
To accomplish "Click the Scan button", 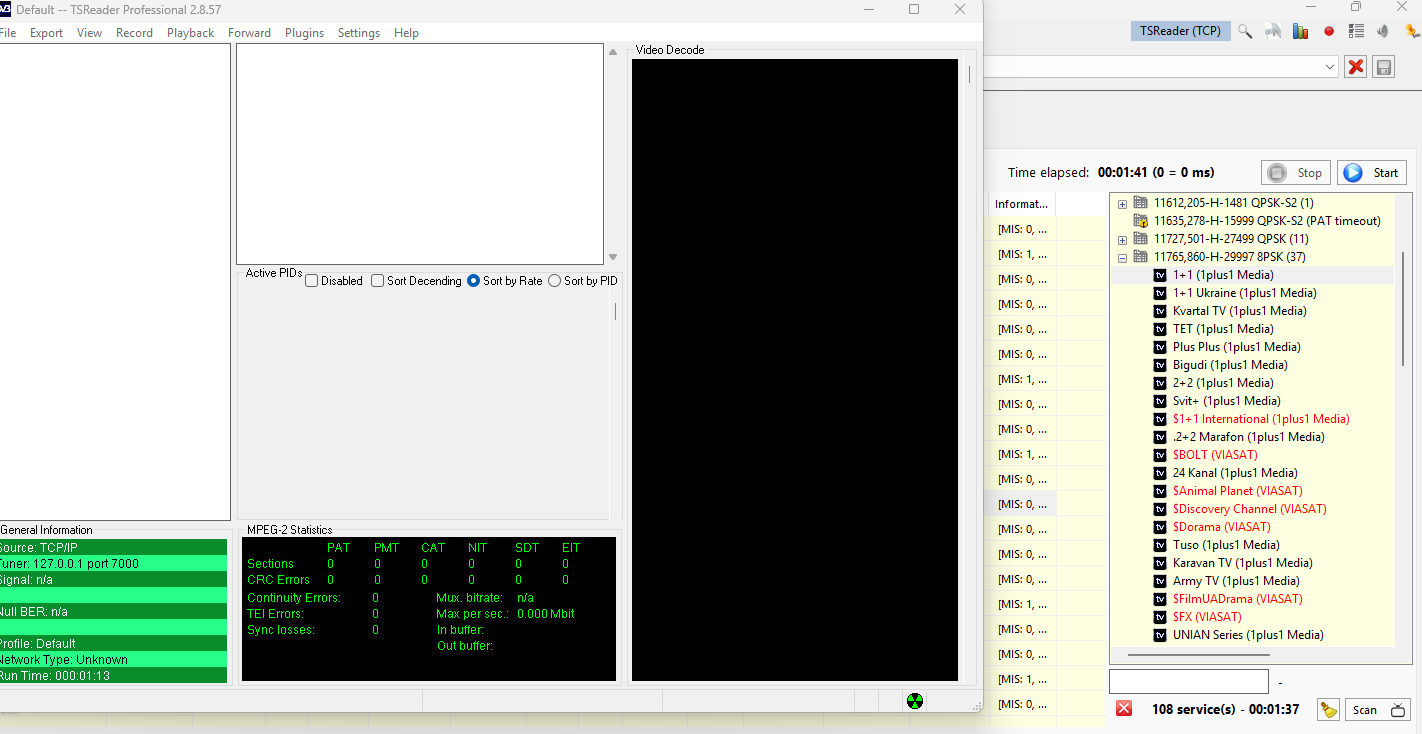I will (x=1376, y=709).
